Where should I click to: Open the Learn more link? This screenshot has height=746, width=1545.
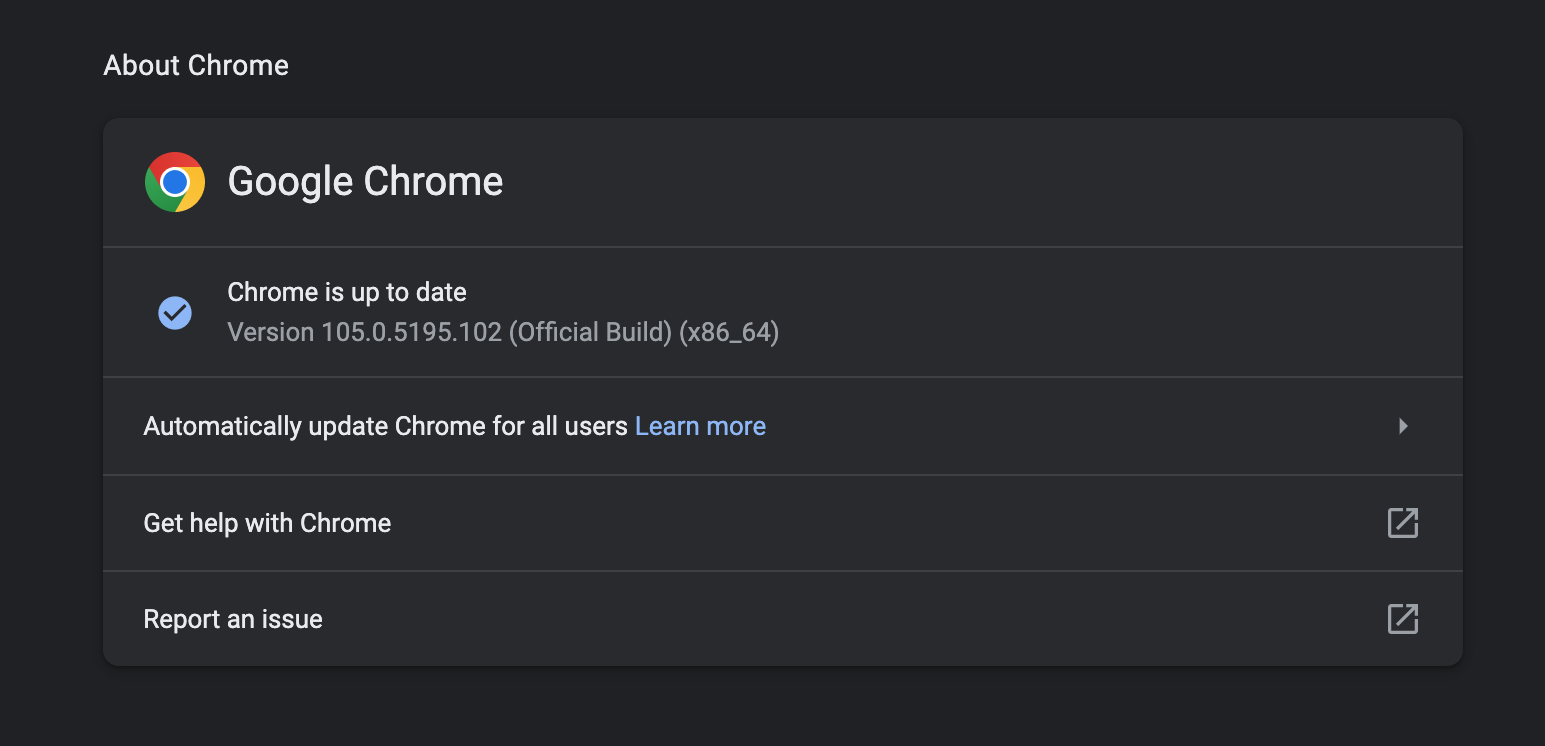(700, 426)
